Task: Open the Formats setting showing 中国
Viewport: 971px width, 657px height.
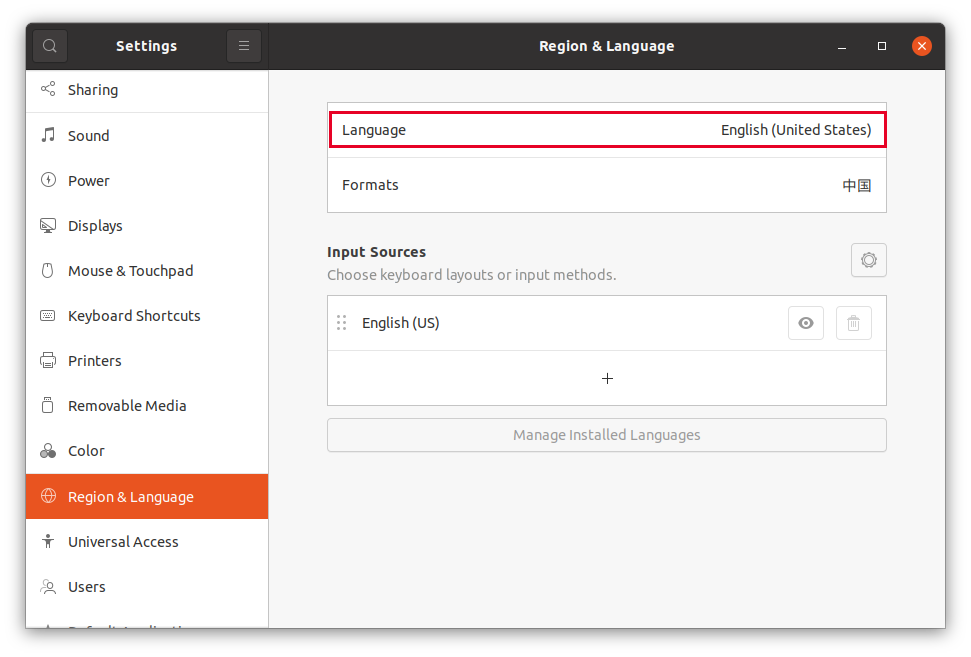Action: click(x=607, y=185)
